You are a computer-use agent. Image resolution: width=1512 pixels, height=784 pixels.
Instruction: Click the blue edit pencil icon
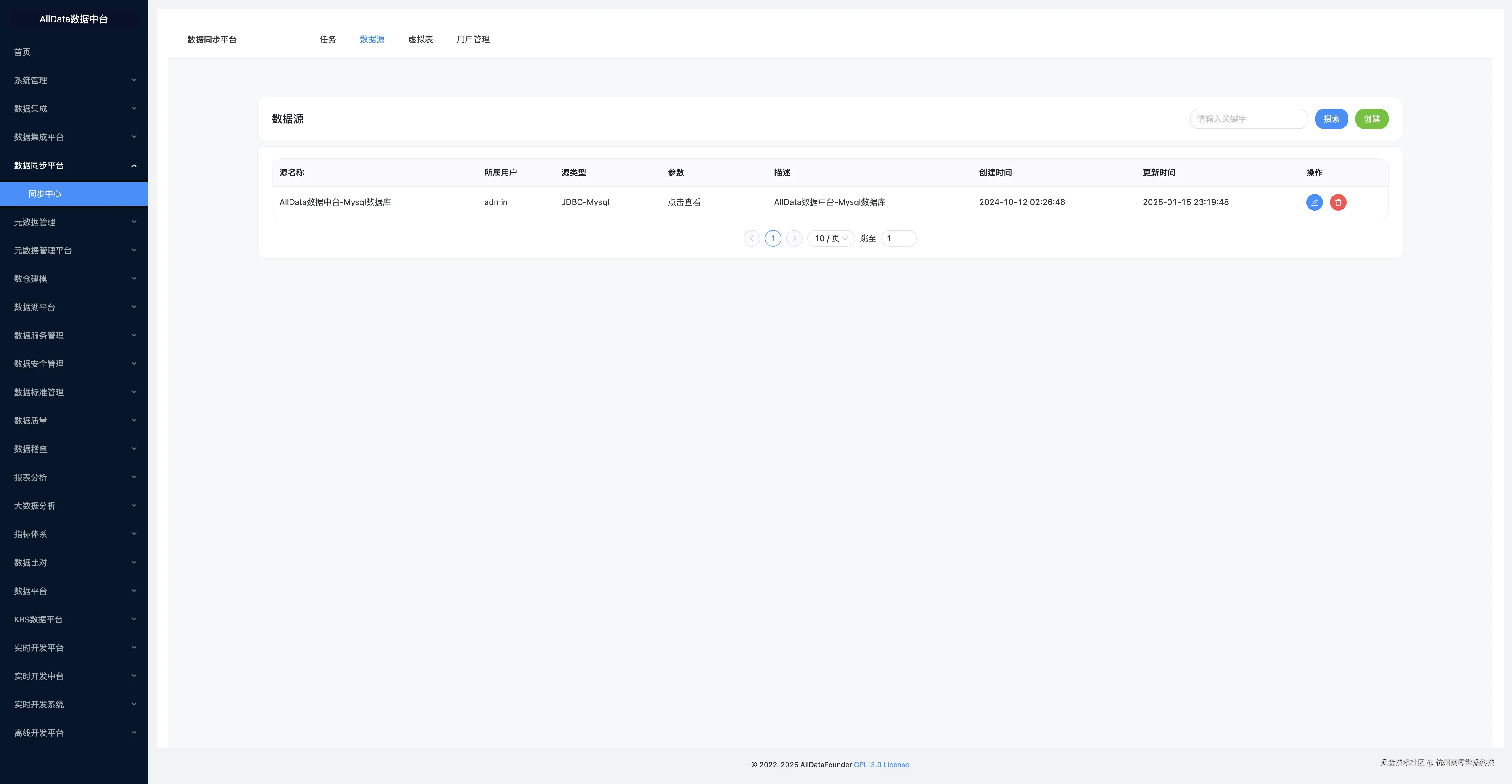1314,202
